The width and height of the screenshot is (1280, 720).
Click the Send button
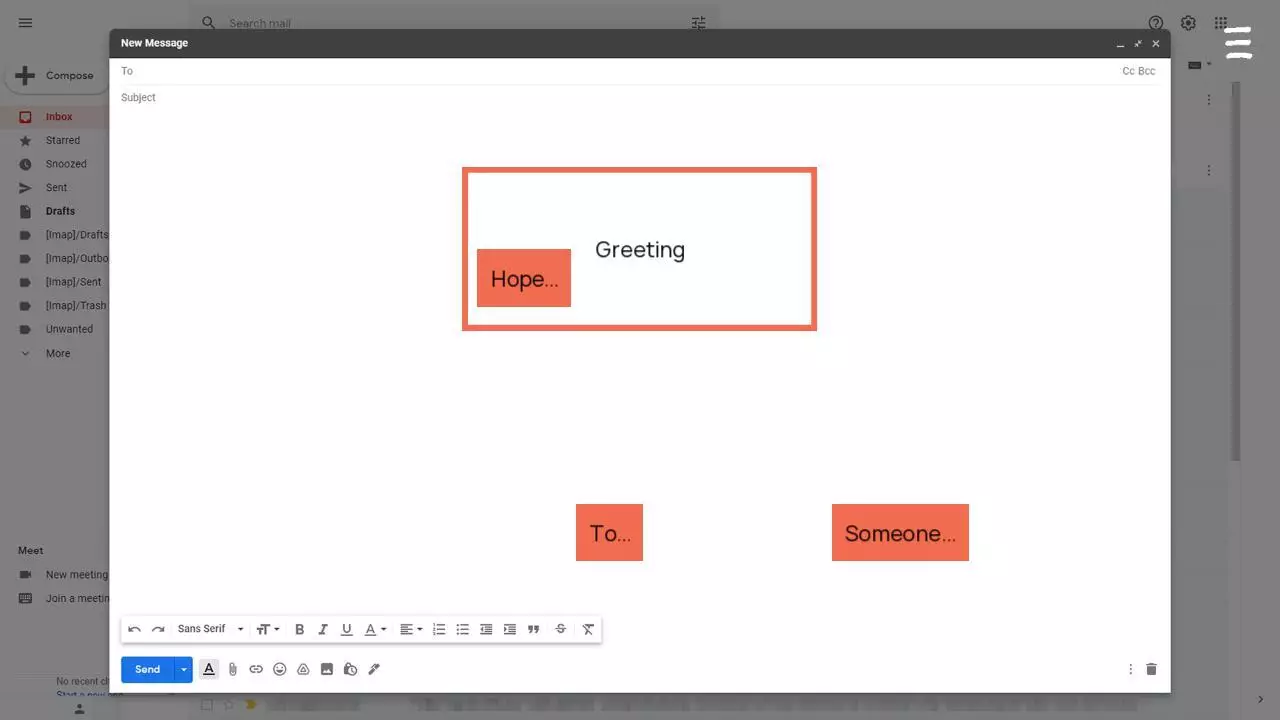147,669
